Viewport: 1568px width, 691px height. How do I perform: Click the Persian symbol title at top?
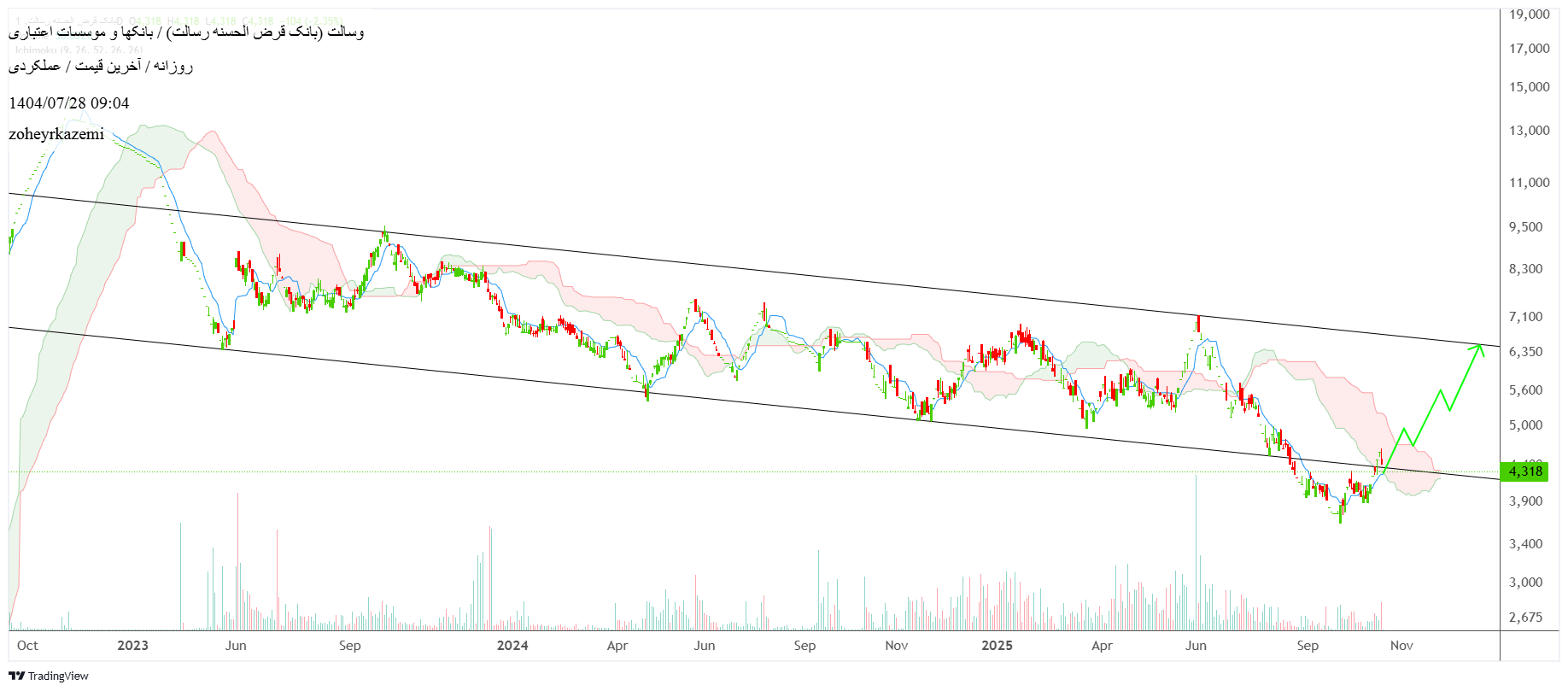[186, 32]
